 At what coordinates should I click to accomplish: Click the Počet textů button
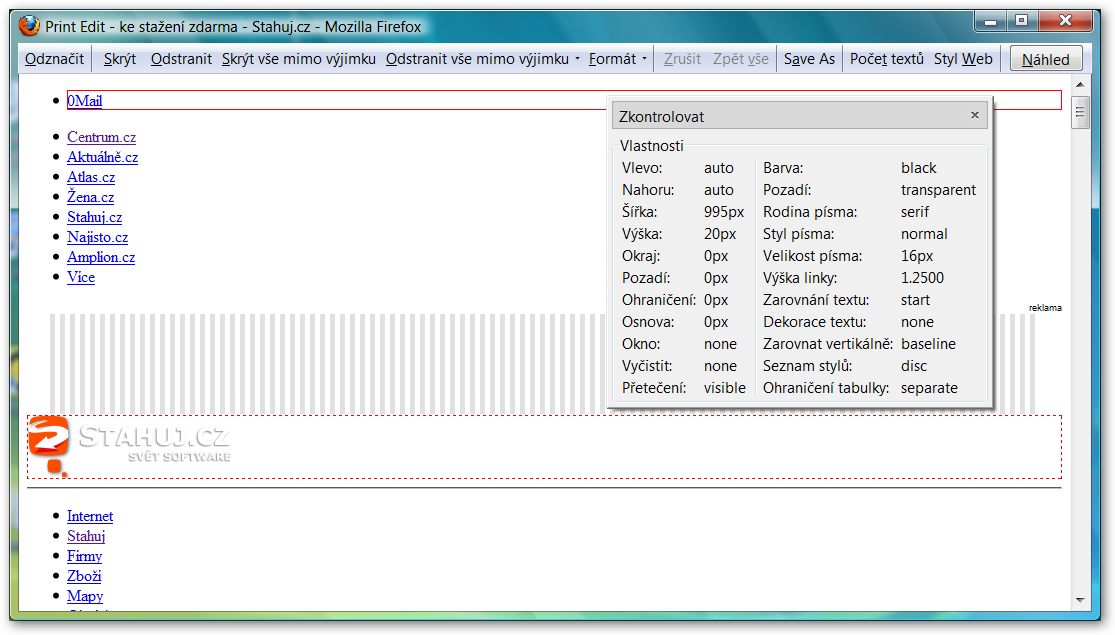pyautogui.click(x=886, y=59)
